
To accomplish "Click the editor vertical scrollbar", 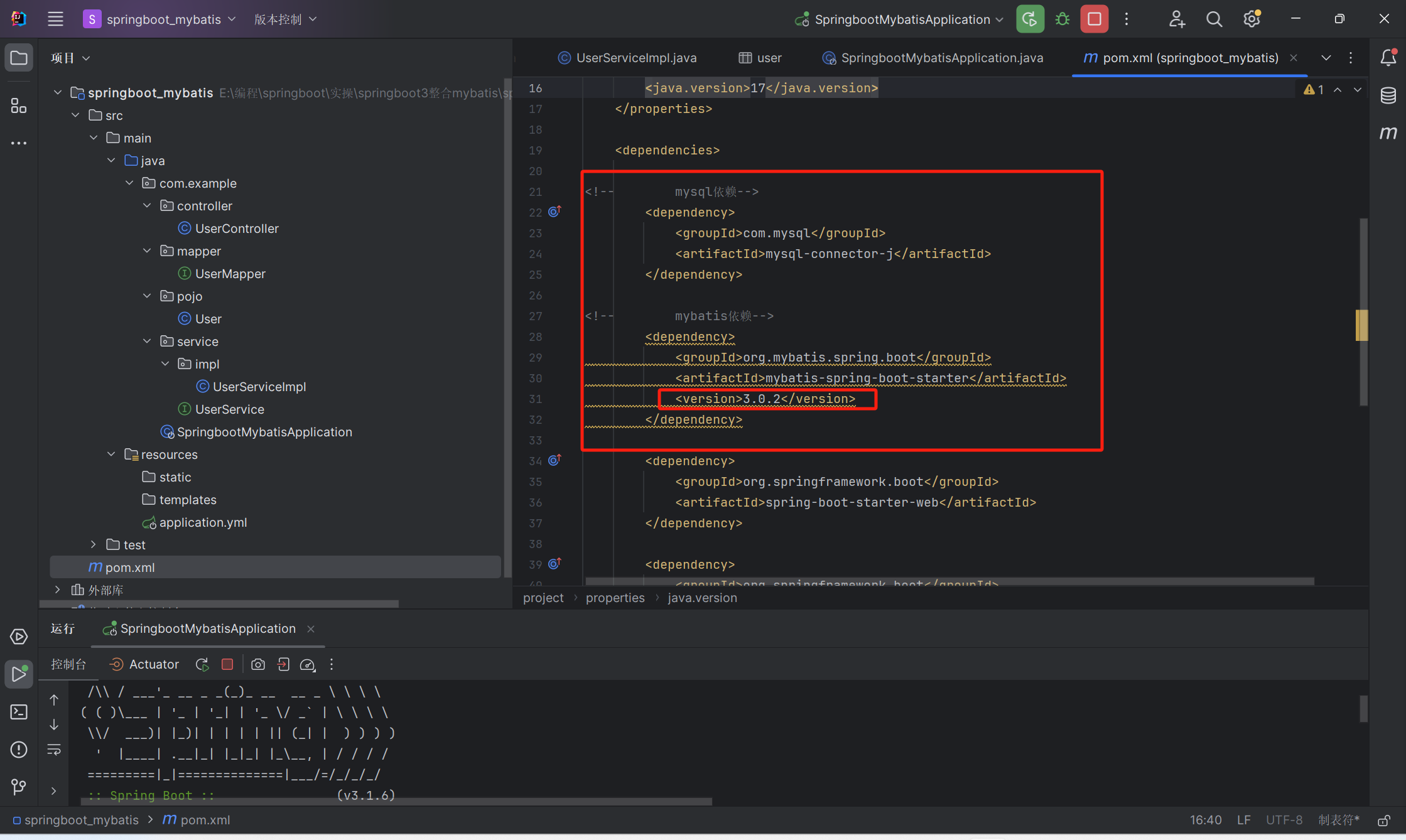I will tap(1363, 311).
